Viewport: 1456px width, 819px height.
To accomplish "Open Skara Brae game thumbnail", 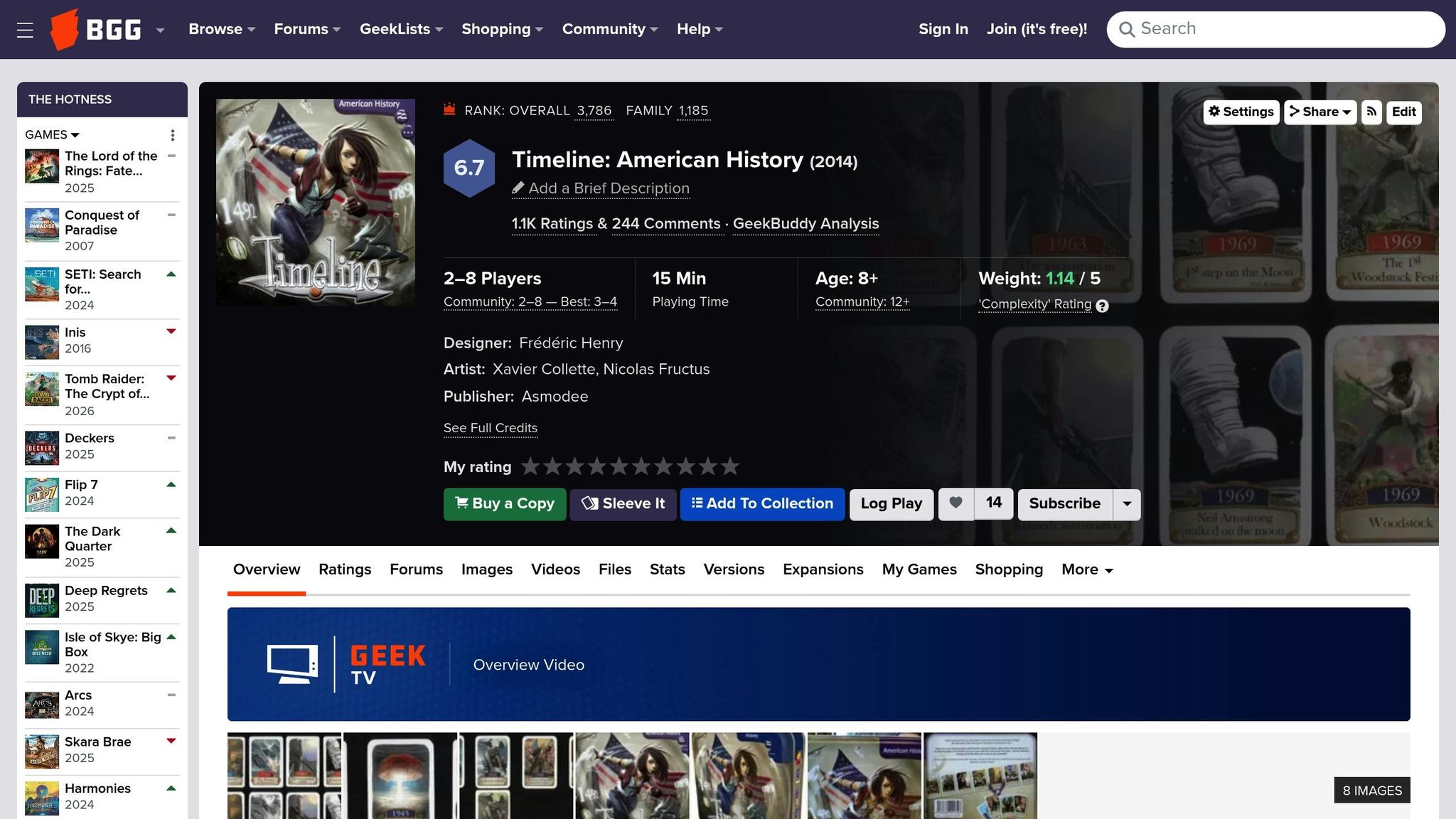I will tap(42, 752).
